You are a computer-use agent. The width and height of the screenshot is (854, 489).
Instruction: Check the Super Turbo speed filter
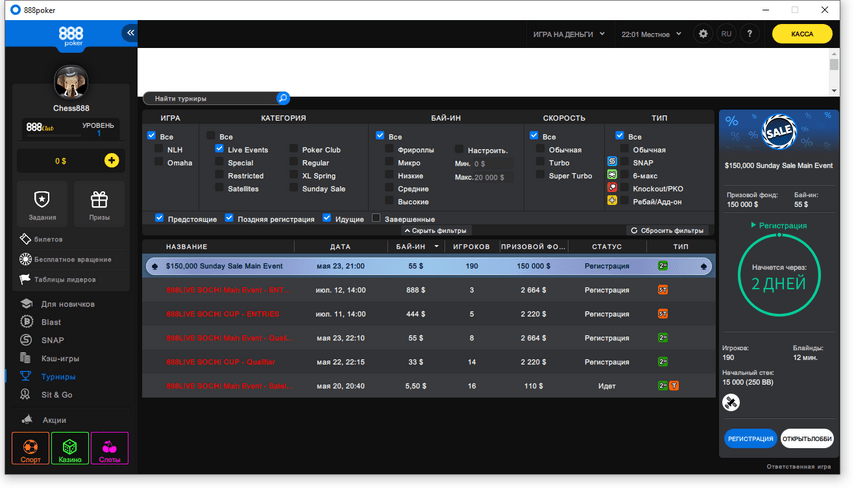[540, 175]
